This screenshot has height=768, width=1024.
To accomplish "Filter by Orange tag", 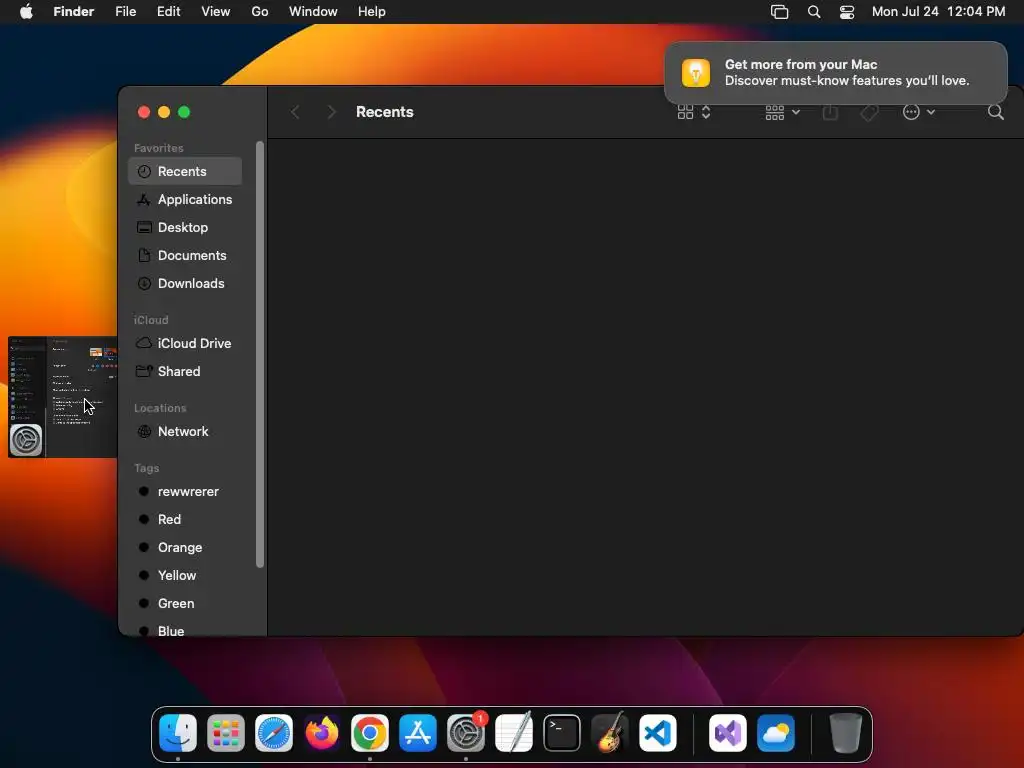I will click(x=185, y=547).
